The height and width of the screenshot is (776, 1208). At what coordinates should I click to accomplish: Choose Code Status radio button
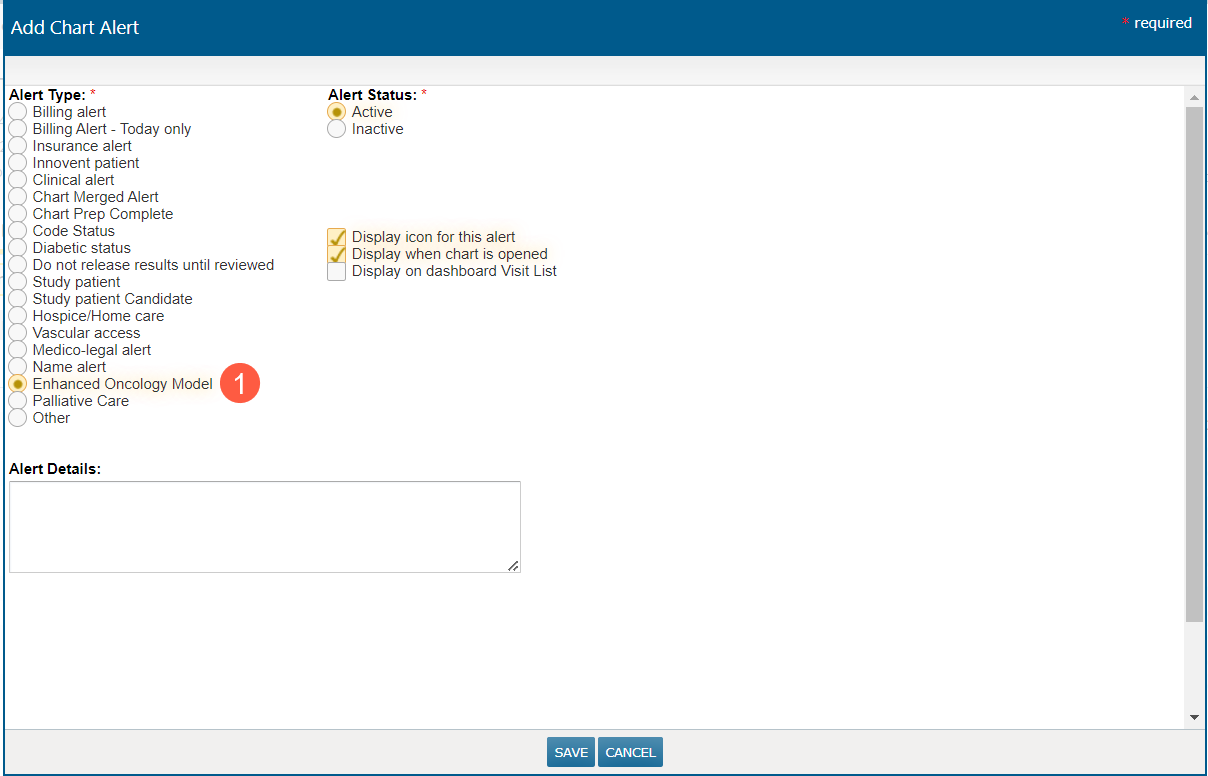18,231
